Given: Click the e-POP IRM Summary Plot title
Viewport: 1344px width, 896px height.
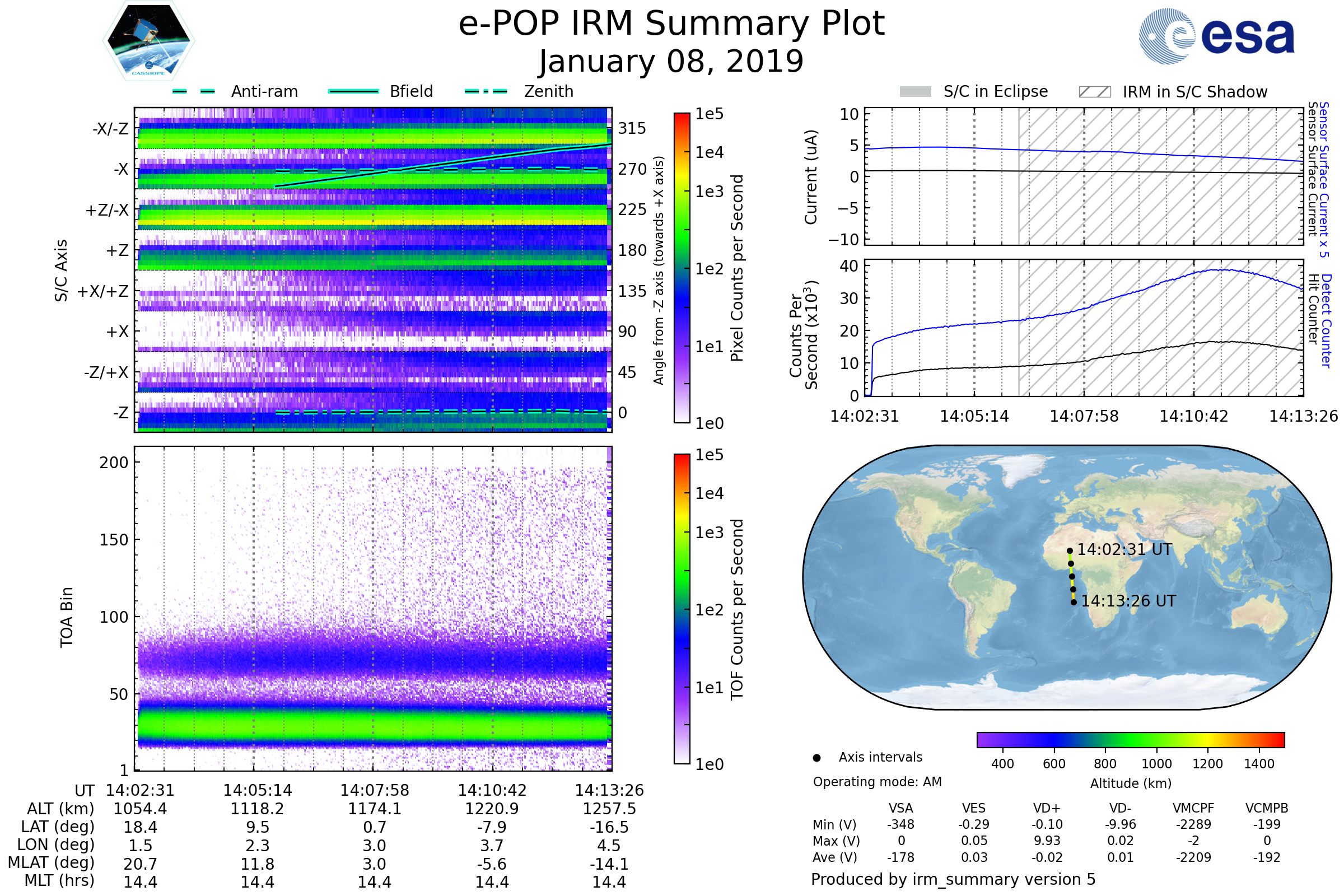Looking at the screenshot, I should [671, 24].
